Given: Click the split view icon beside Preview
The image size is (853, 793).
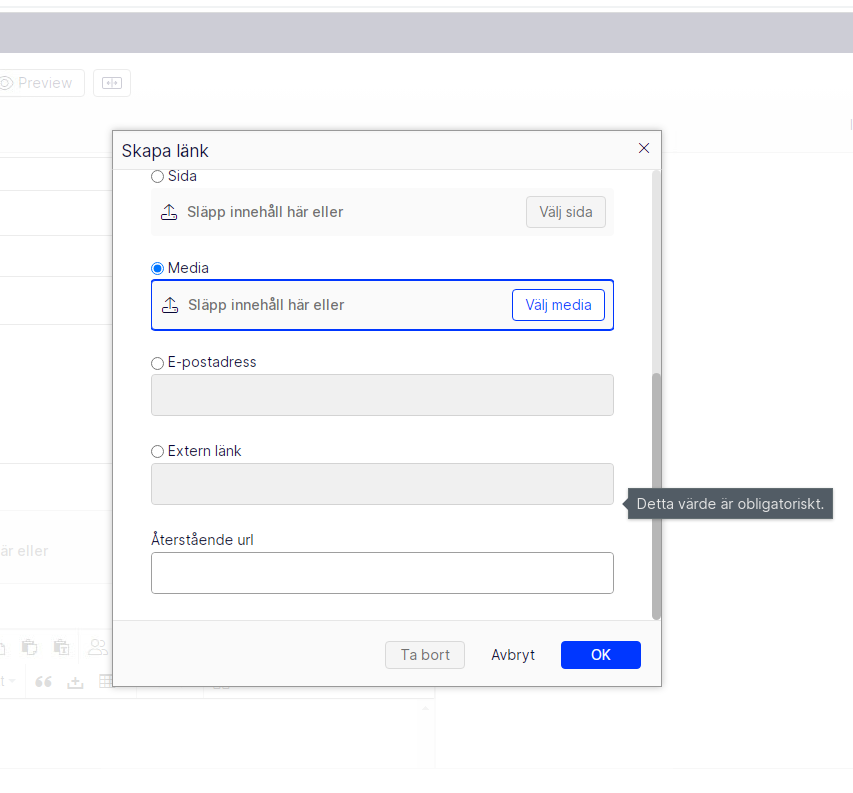Looking at the screenshot, I should tap(112, 83).
